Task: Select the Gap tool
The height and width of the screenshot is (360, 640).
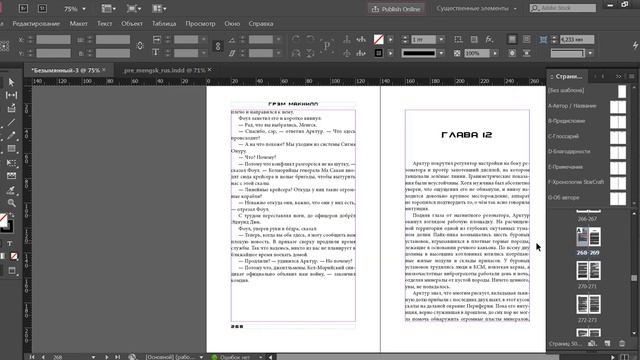Action: click(x=11, y=95)
